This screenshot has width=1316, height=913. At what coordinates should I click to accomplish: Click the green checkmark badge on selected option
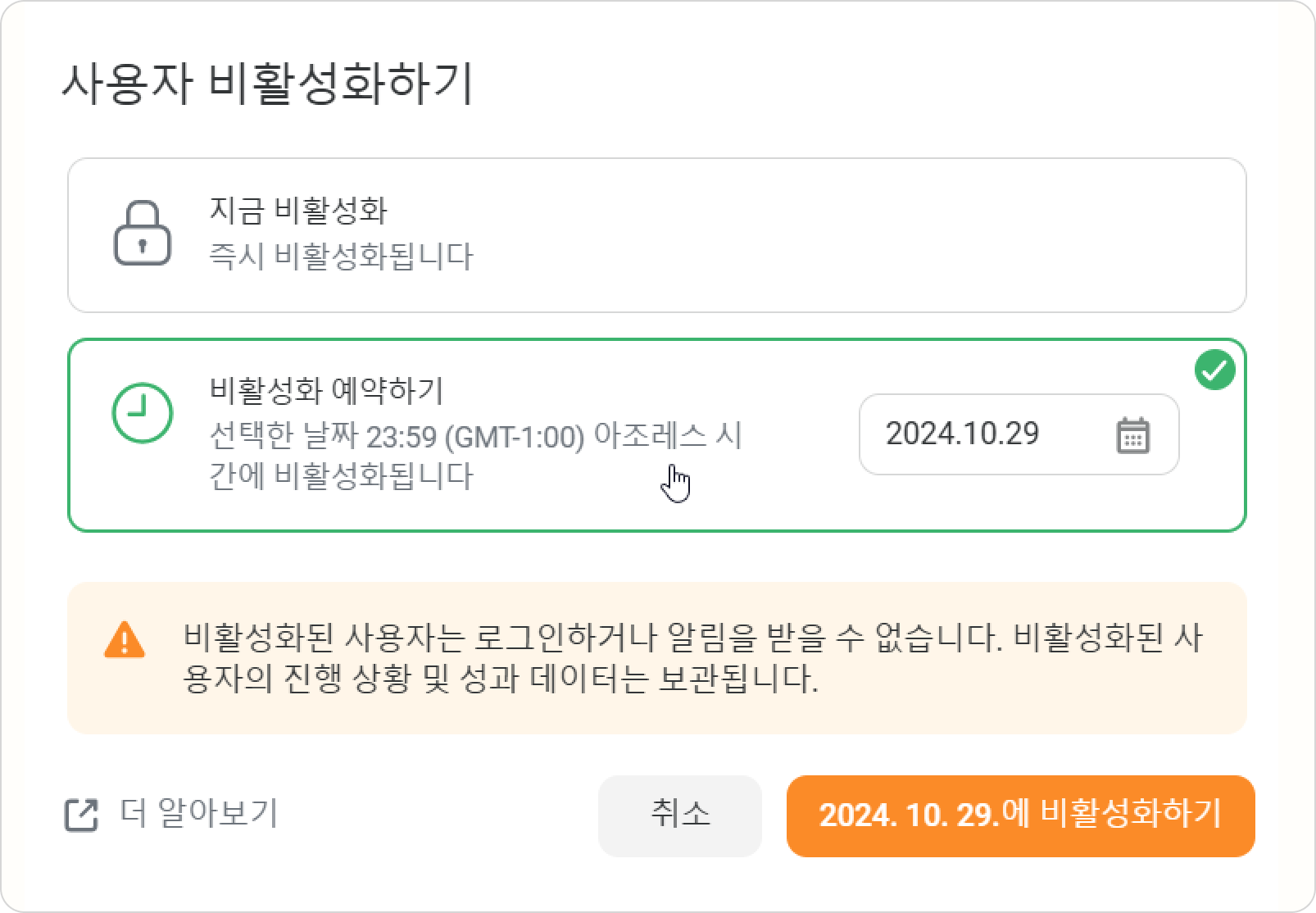point(1215,370)
